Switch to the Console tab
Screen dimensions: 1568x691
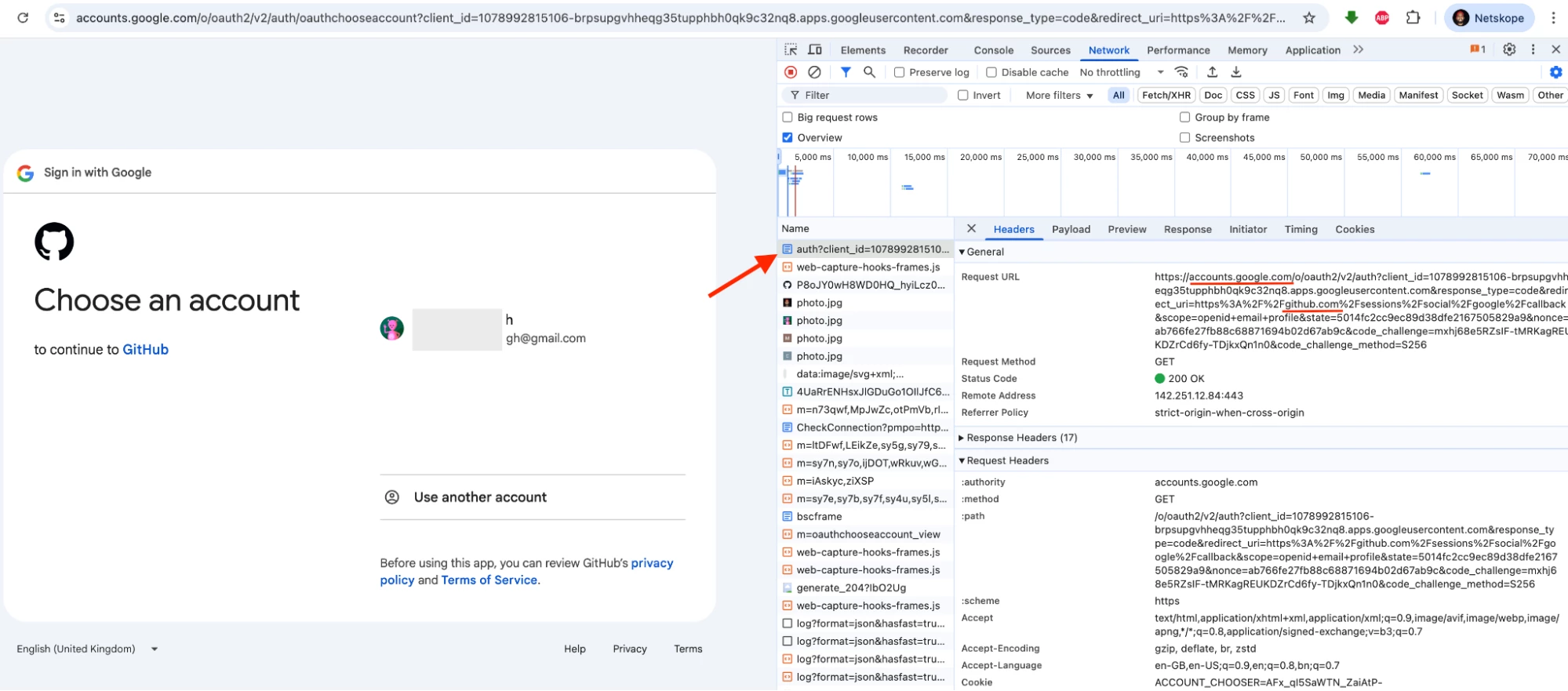pos(994,50)
